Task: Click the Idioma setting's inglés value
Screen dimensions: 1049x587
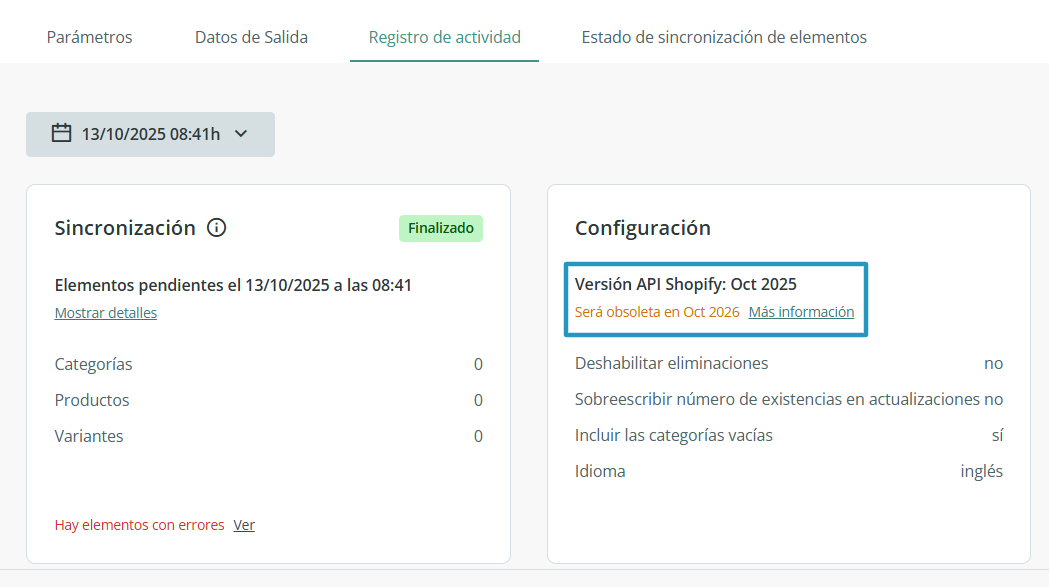Action: coord(981,471)
